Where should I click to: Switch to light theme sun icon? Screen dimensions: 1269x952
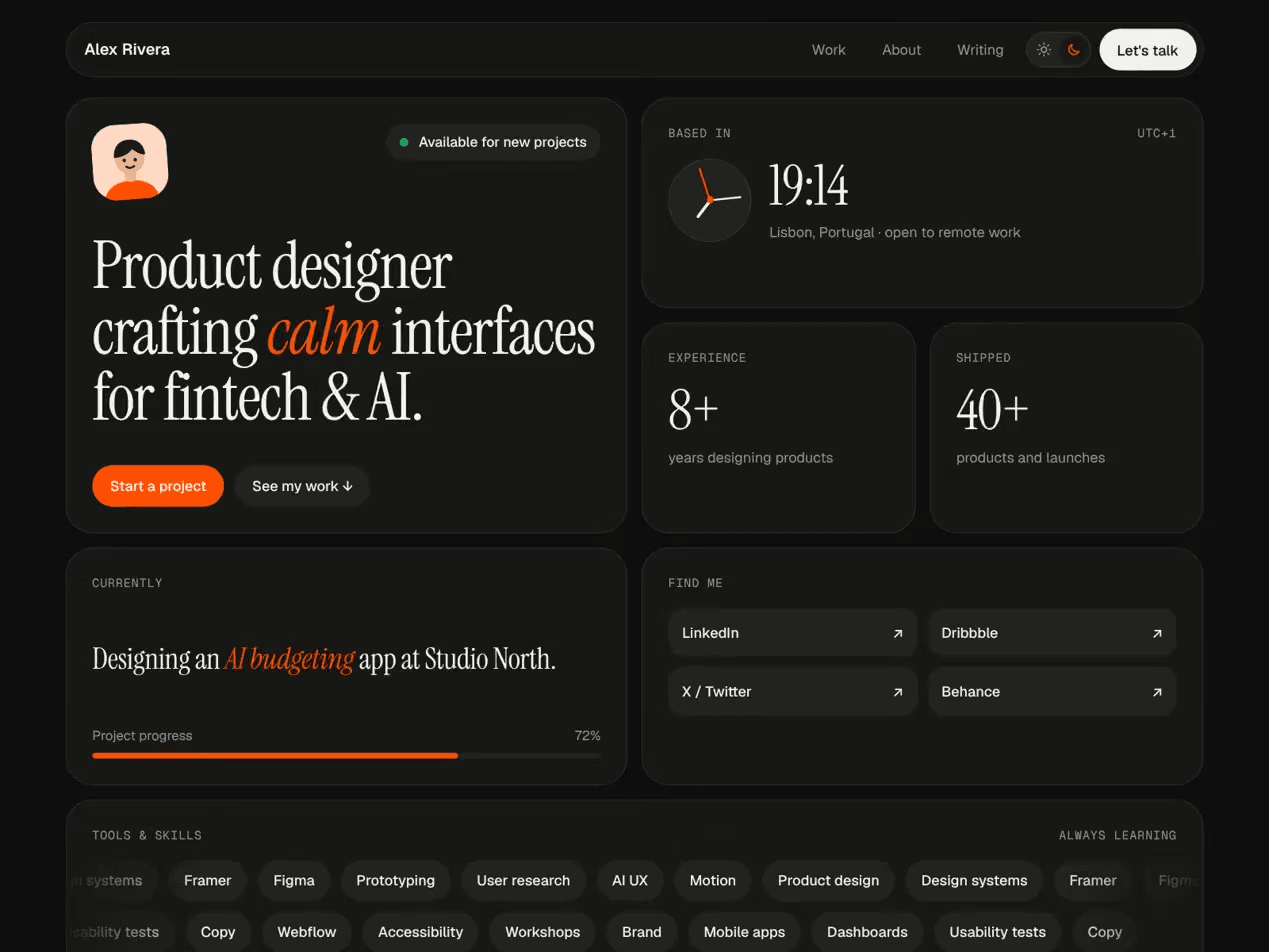coord(1044,50)
